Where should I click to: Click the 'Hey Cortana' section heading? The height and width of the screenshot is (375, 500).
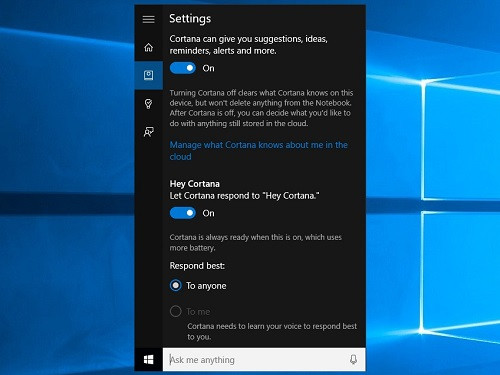pos(195,184)
